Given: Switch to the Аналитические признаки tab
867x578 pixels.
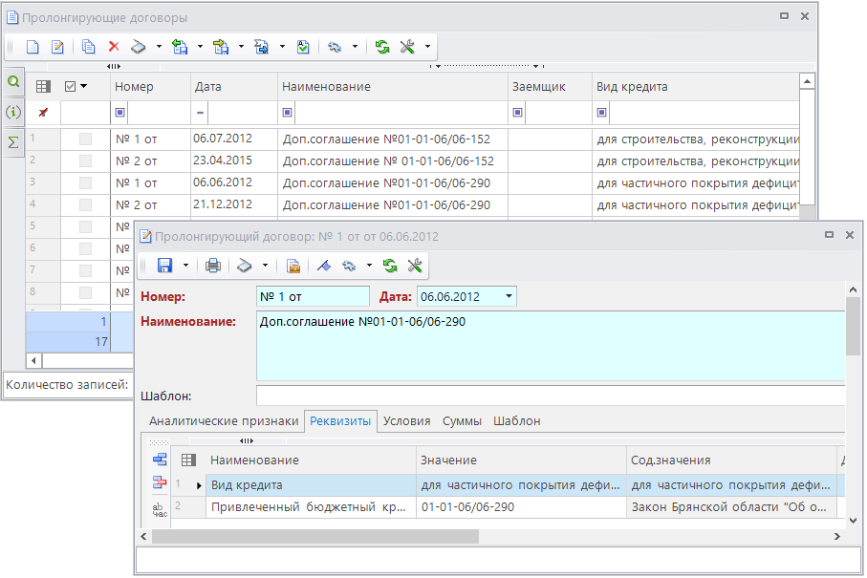Looking at the screenshot, I should tap(223, 421).
